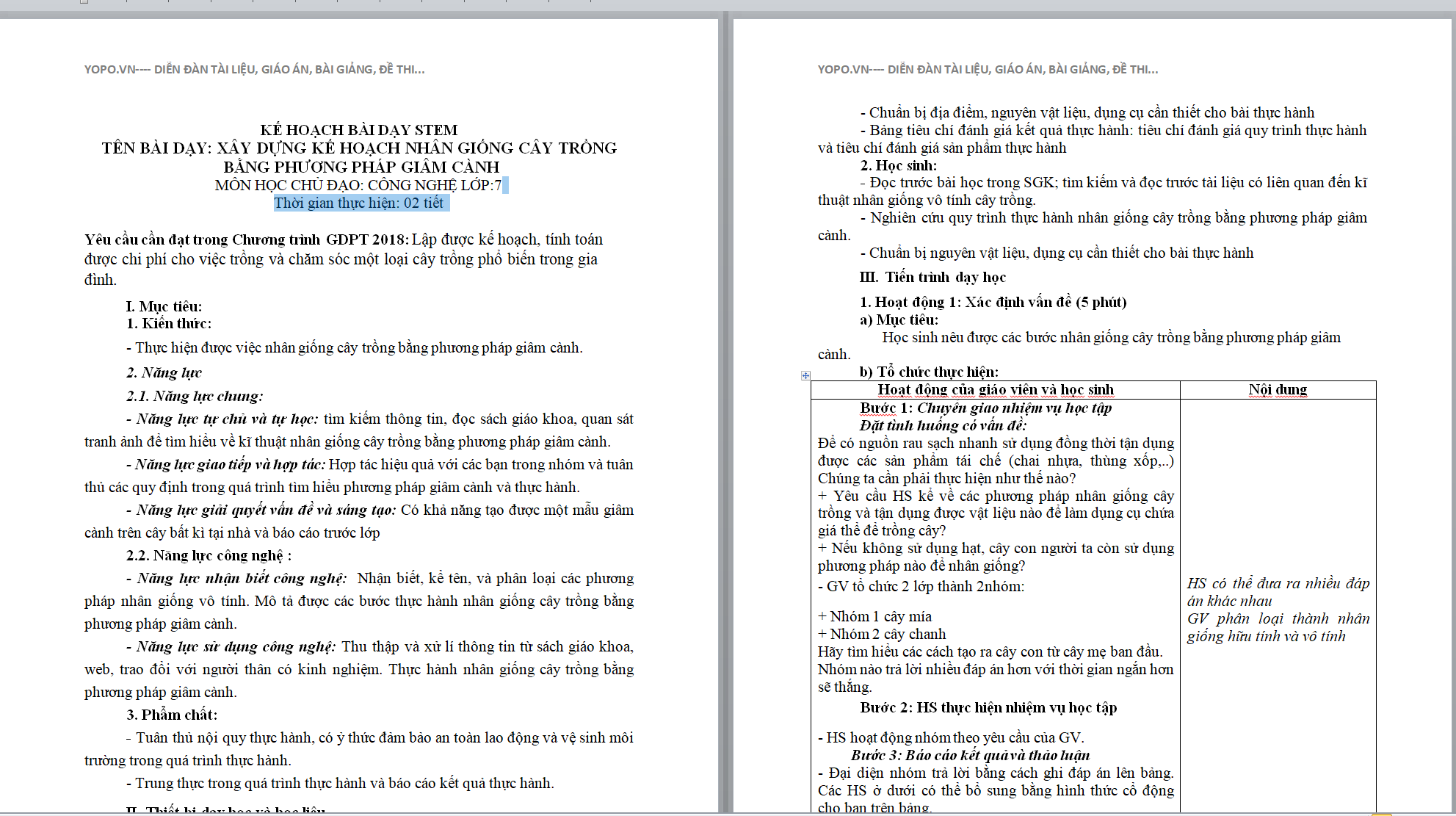Screen dimensions: 1456x816
Task: Click '- HS hoạt động nhóm theo yêu cầu của GV.'
Action: [951, 737]
